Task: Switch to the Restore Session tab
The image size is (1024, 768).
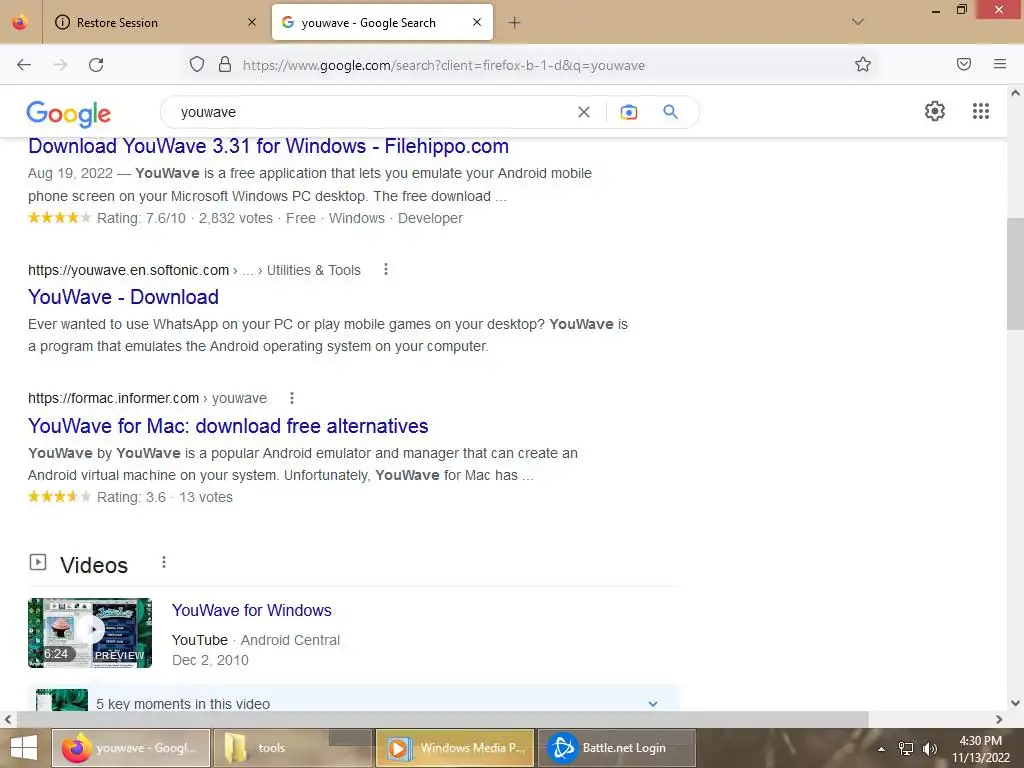Action: pos(155,22)
